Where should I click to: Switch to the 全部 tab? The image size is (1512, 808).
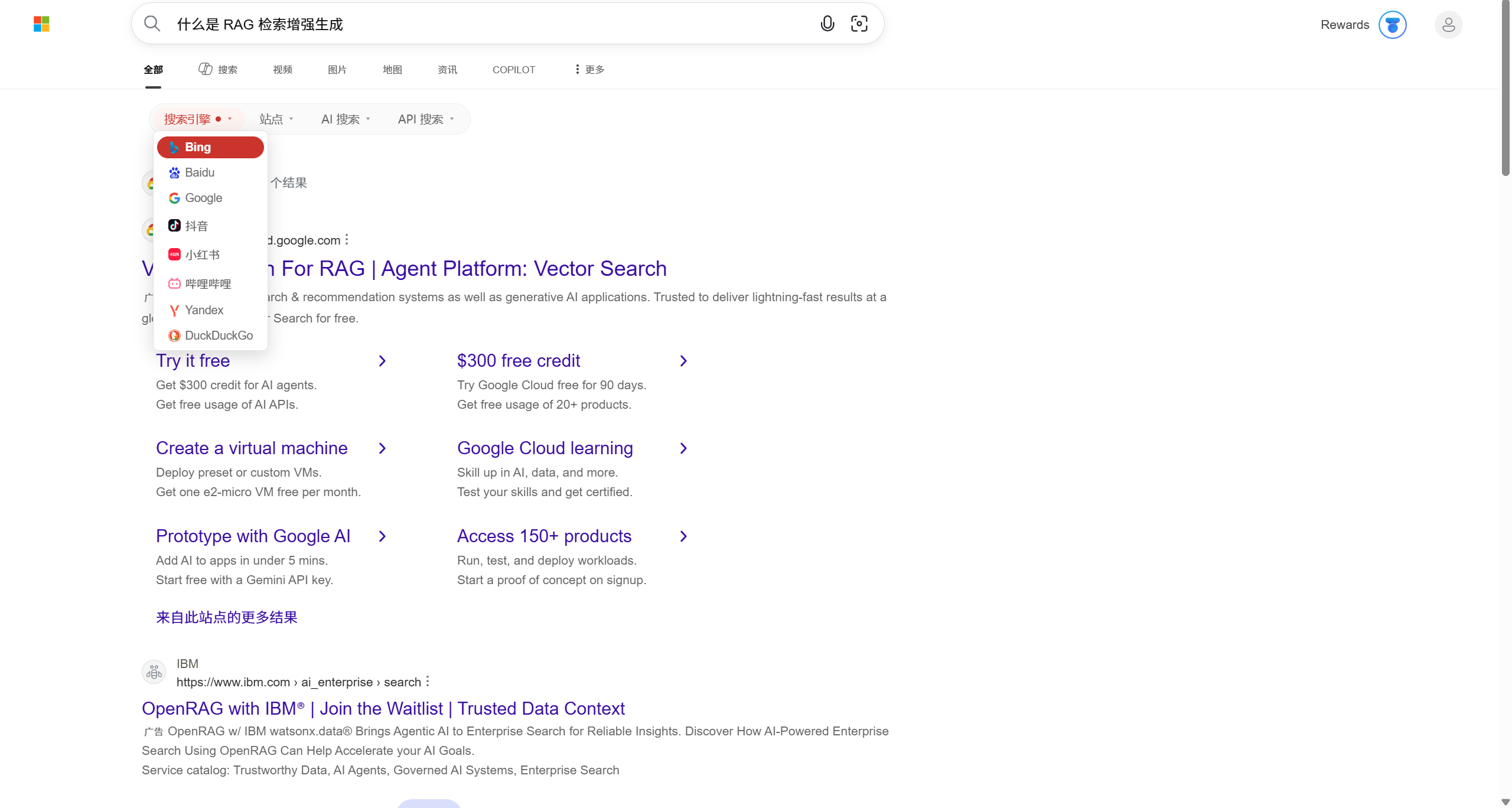click(x=153, y=70)
